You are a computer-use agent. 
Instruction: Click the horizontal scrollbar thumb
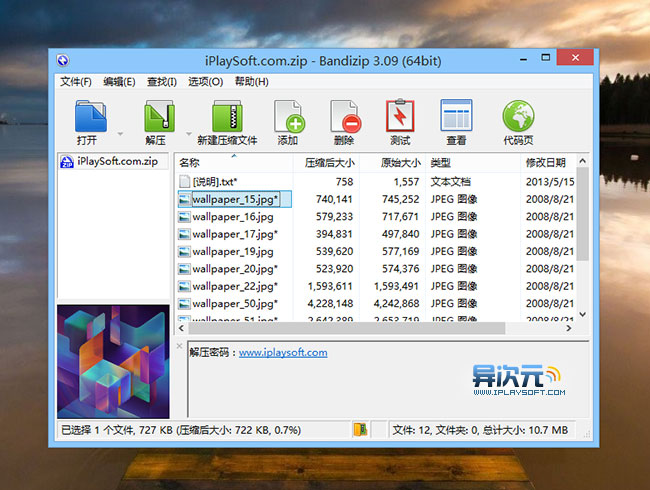coord(347,328)
